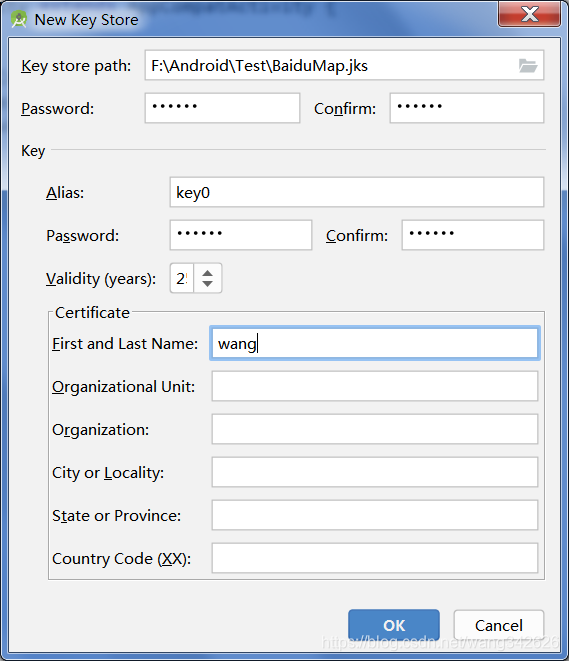Viewport: 569px width, 661px height.
Task: Edit the Alias field containing key0
Action: coord(357,192)
